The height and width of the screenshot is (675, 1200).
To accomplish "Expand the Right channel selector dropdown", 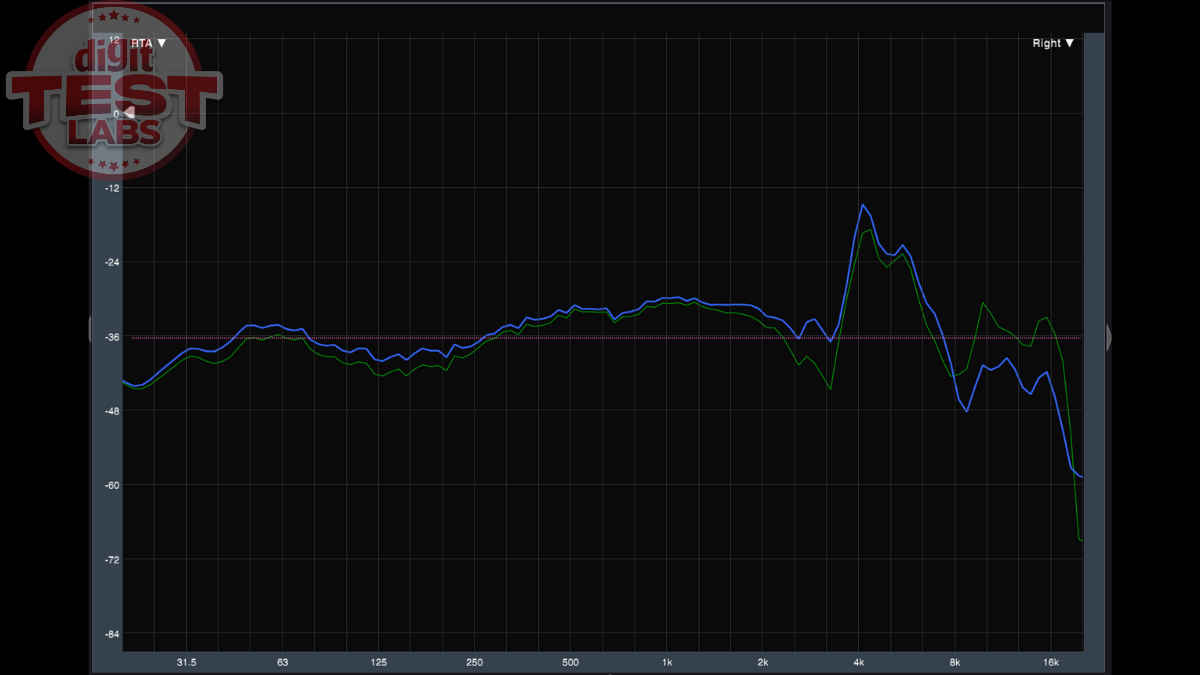I will tap(1053, 43).
